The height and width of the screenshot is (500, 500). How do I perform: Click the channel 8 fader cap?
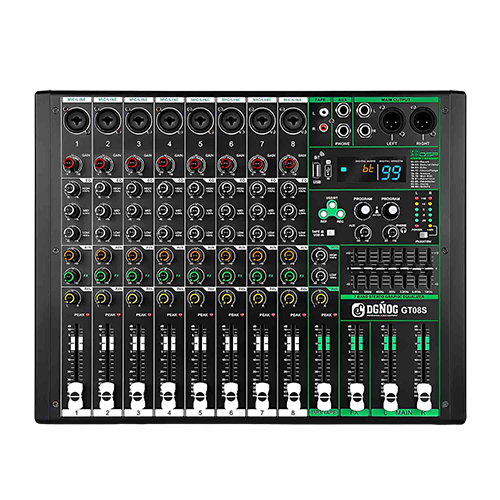point(293,396)
